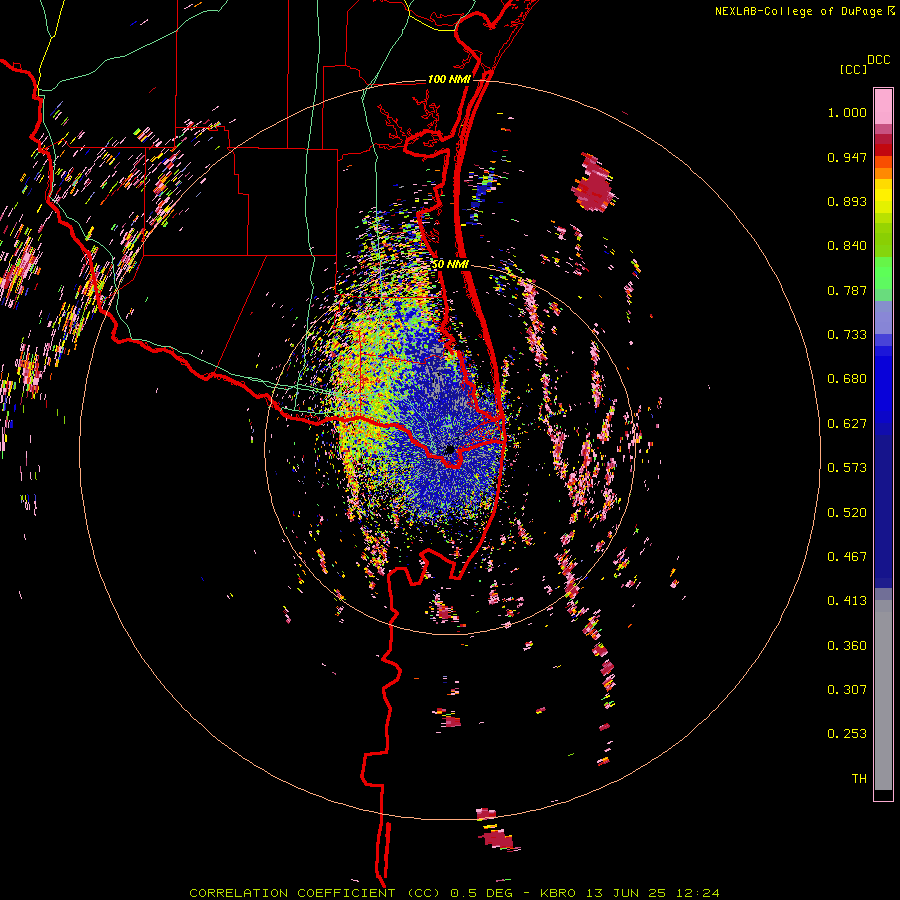Click the 0.413 scale value

click(847, 601)
